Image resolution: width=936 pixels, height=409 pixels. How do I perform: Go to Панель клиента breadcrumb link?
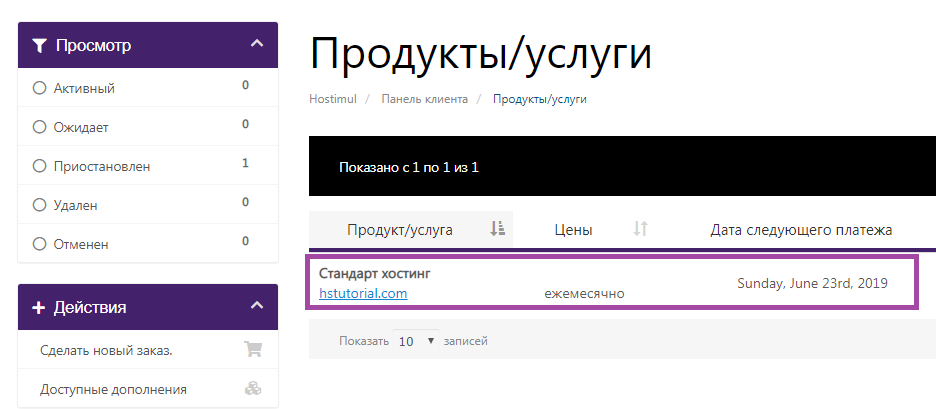pyautogui.click(x=424, y=100)
